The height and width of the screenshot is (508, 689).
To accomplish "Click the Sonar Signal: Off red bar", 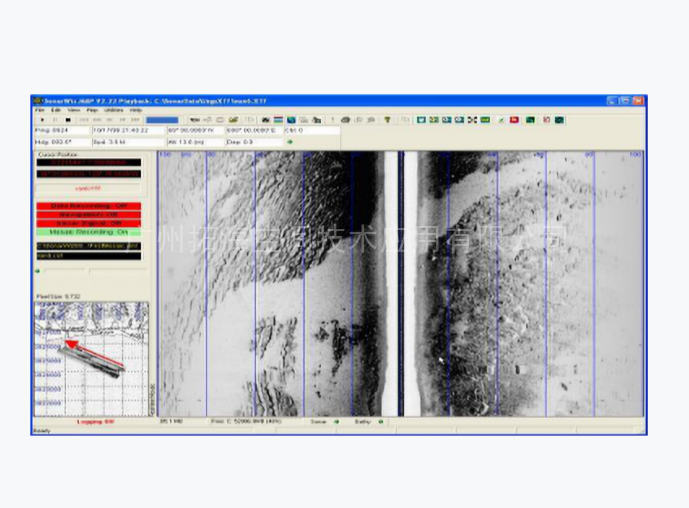I will [x=88, y=221].
